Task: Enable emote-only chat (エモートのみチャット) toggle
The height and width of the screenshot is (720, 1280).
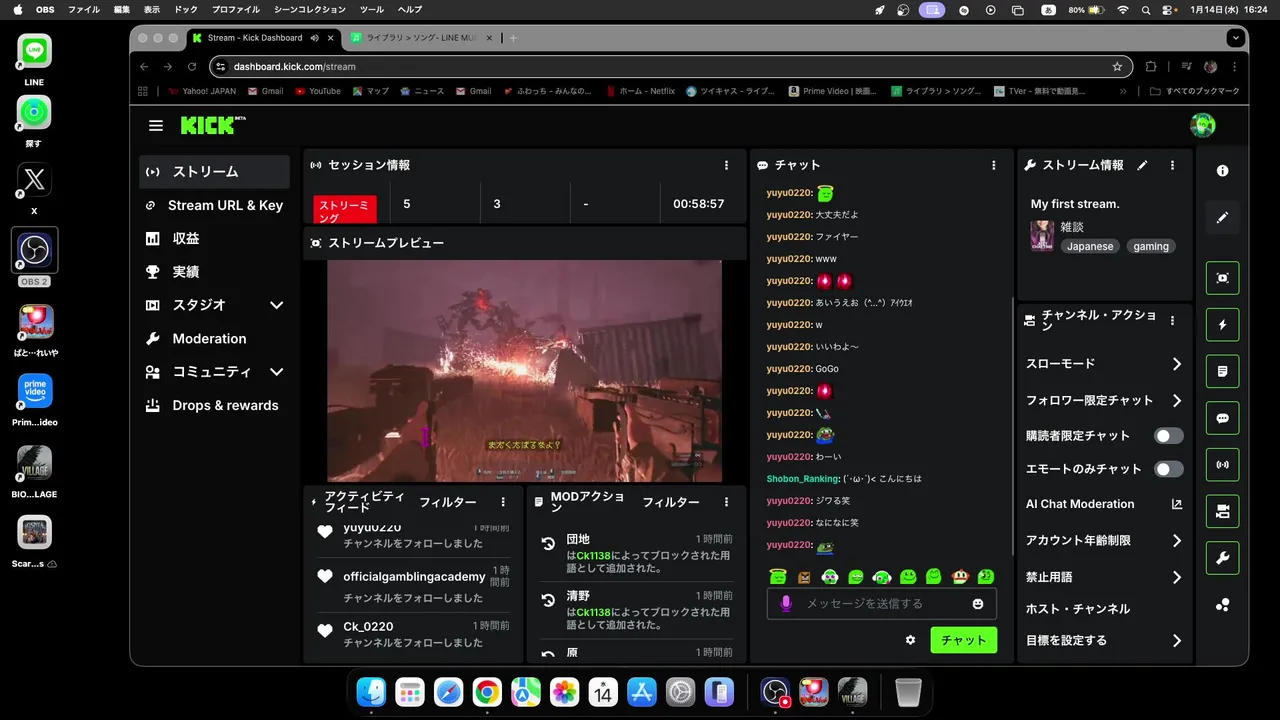Action: 1169,469
